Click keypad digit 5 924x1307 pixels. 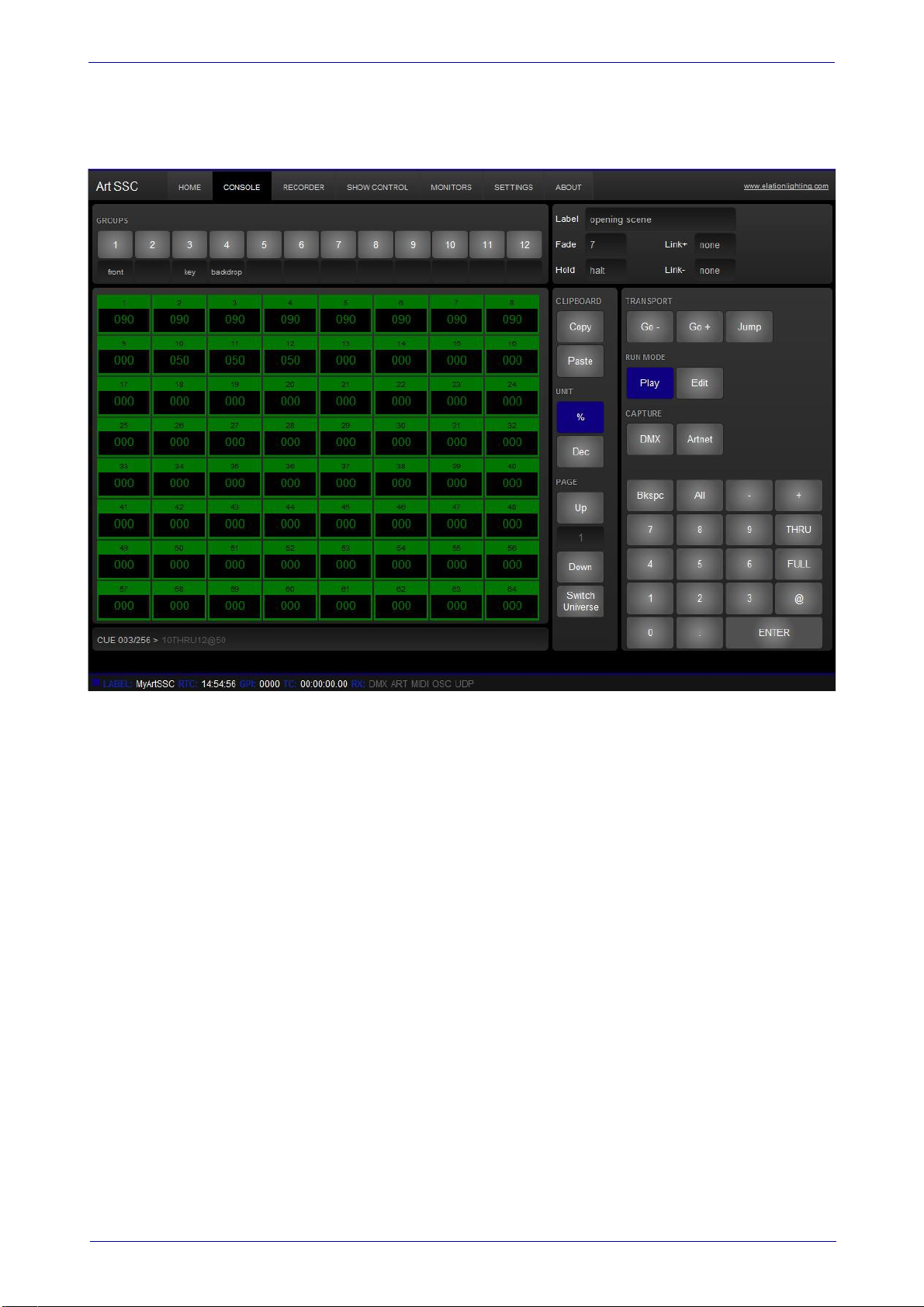[699, 564]
